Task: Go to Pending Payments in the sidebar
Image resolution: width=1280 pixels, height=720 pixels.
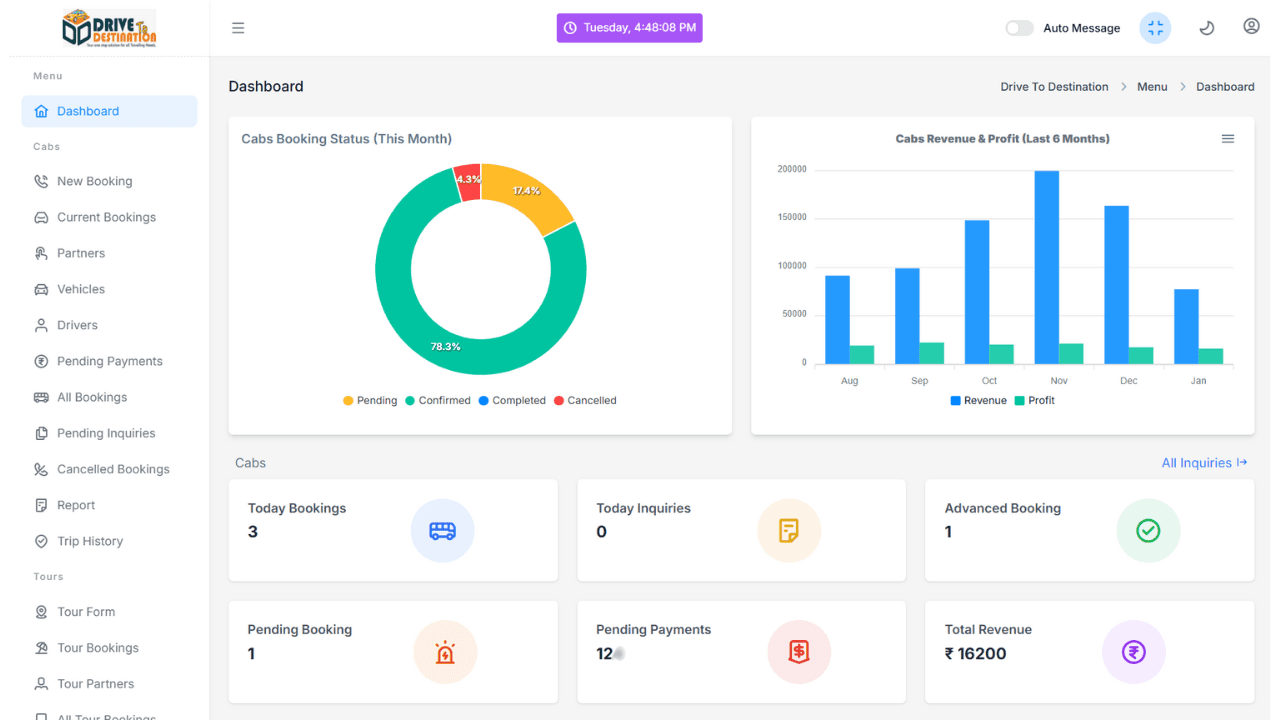Action: click(109, 361)
